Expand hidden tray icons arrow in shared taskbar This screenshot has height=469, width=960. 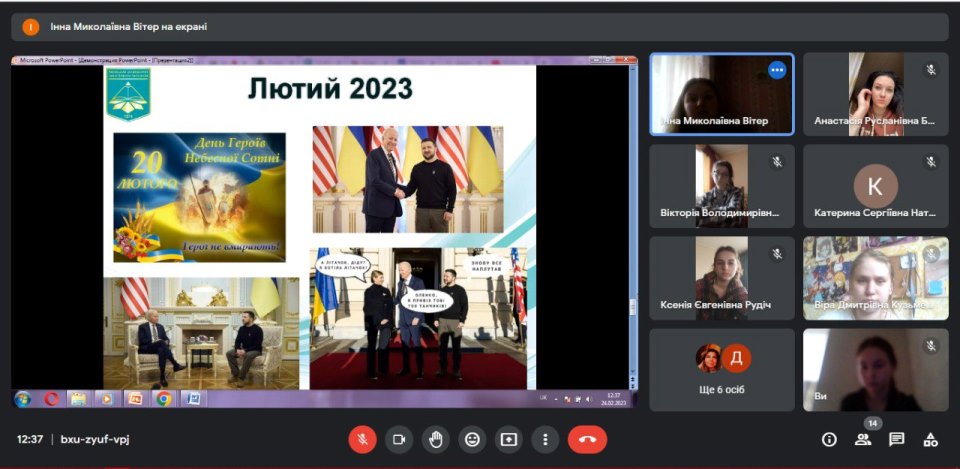(x=556, y=399)
